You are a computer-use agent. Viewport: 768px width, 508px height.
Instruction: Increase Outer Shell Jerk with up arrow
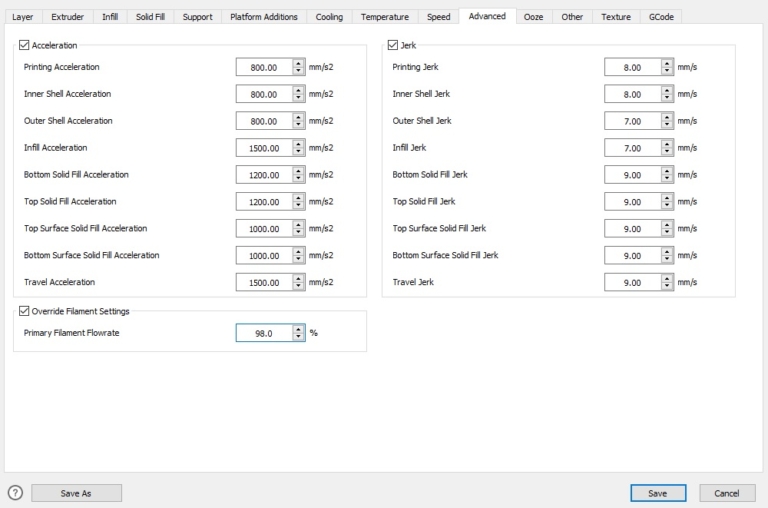[x=666, y=117]
